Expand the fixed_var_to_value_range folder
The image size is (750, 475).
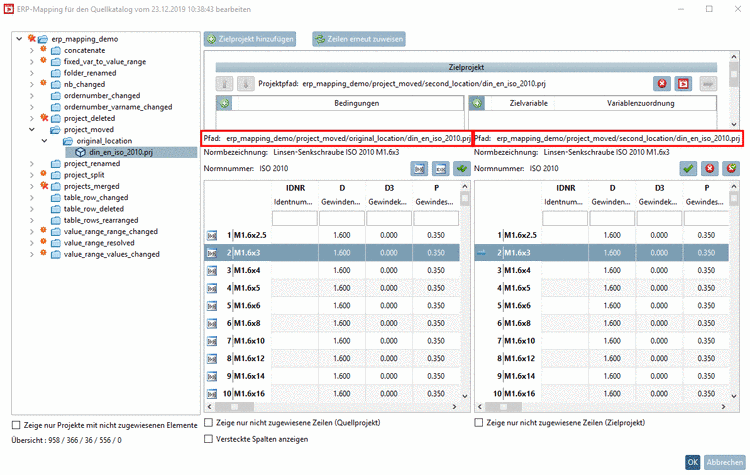[32, 62]
